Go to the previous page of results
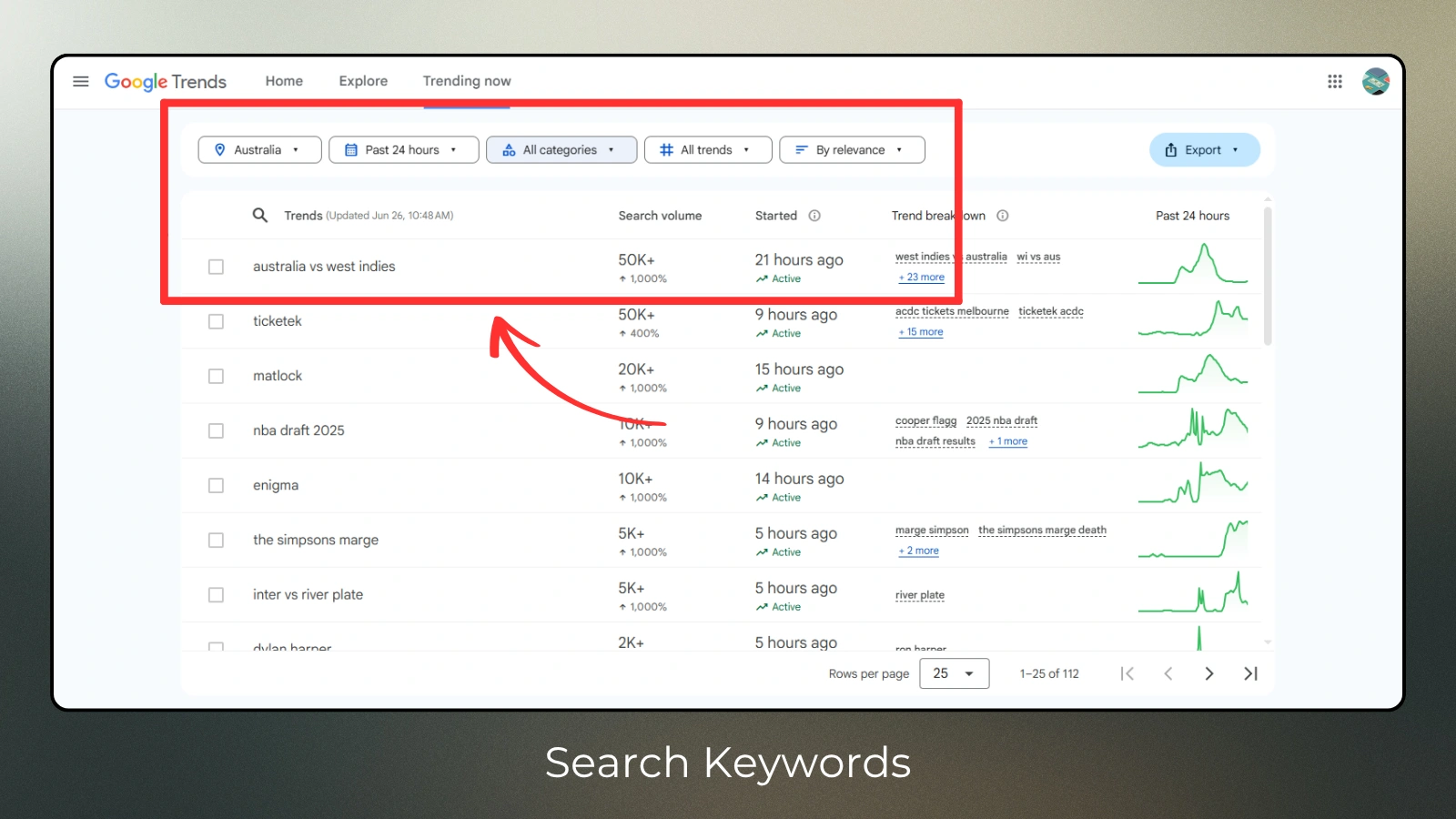 [1168, 673]
